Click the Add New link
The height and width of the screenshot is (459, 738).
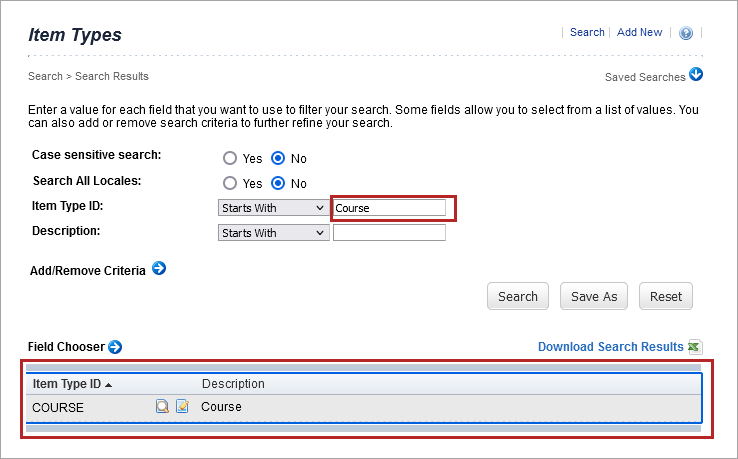pyautogui.click(x=639, y=32)
